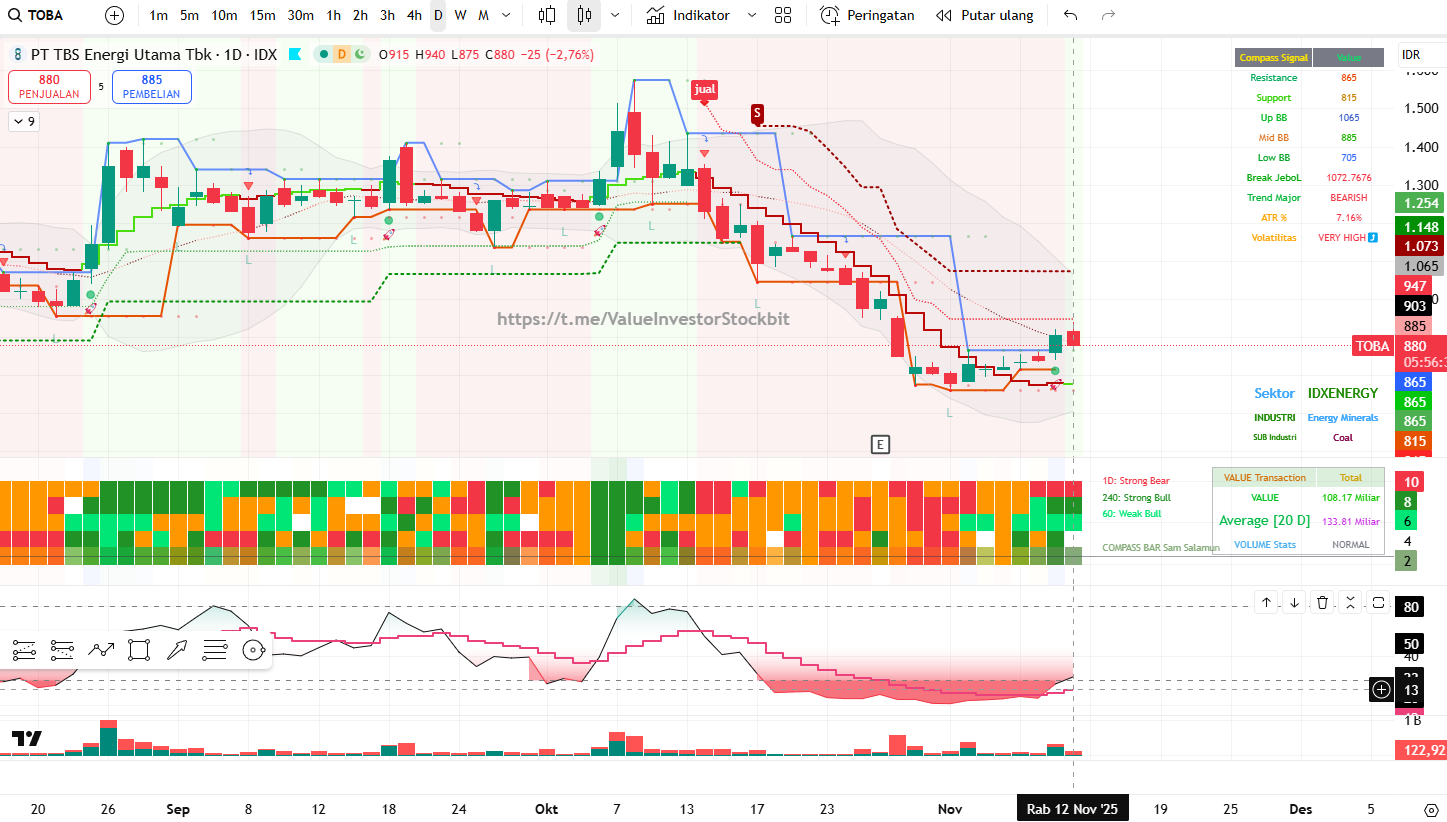Click the '240: Strong Bull' label
This screenshot has height=822, width=1447.
coord(1136,498)
